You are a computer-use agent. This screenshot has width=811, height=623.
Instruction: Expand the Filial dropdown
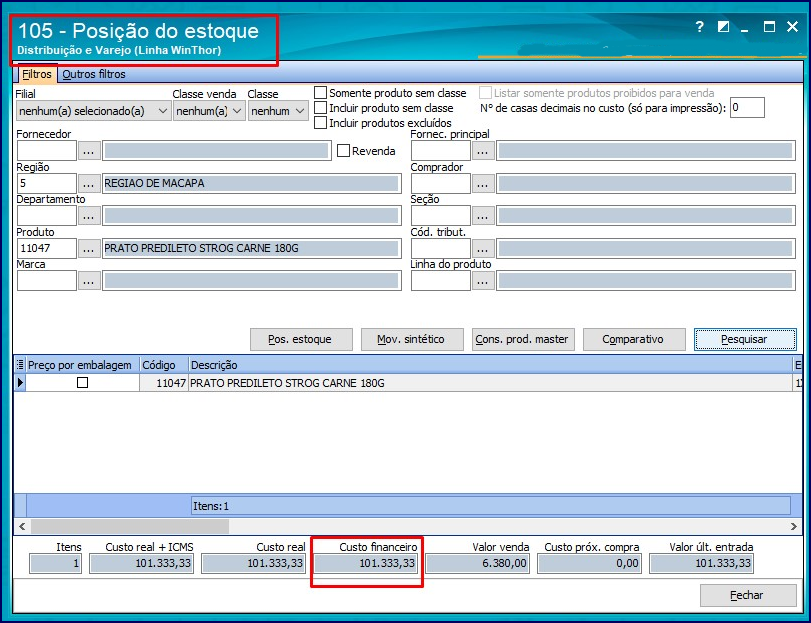[x=162, y=111]
